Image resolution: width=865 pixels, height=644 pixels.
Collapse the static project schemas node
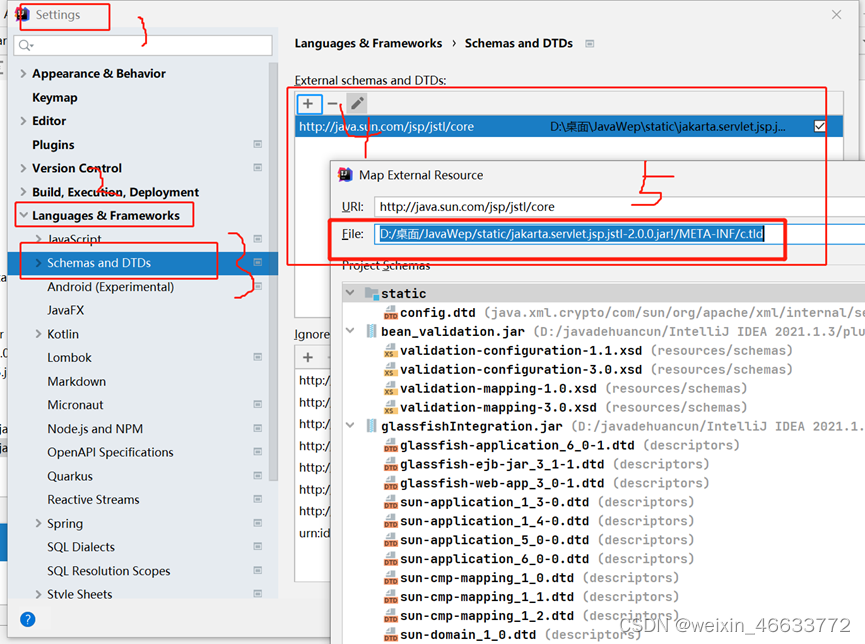tap(350, 293)
